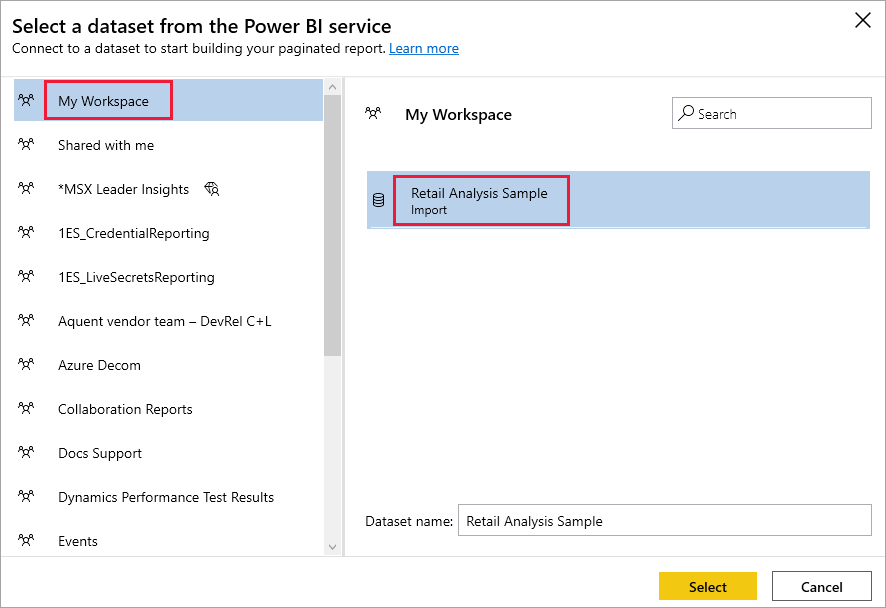
Task: Click the workspace icon beside Azure Decom
Action: coord(26,364)
